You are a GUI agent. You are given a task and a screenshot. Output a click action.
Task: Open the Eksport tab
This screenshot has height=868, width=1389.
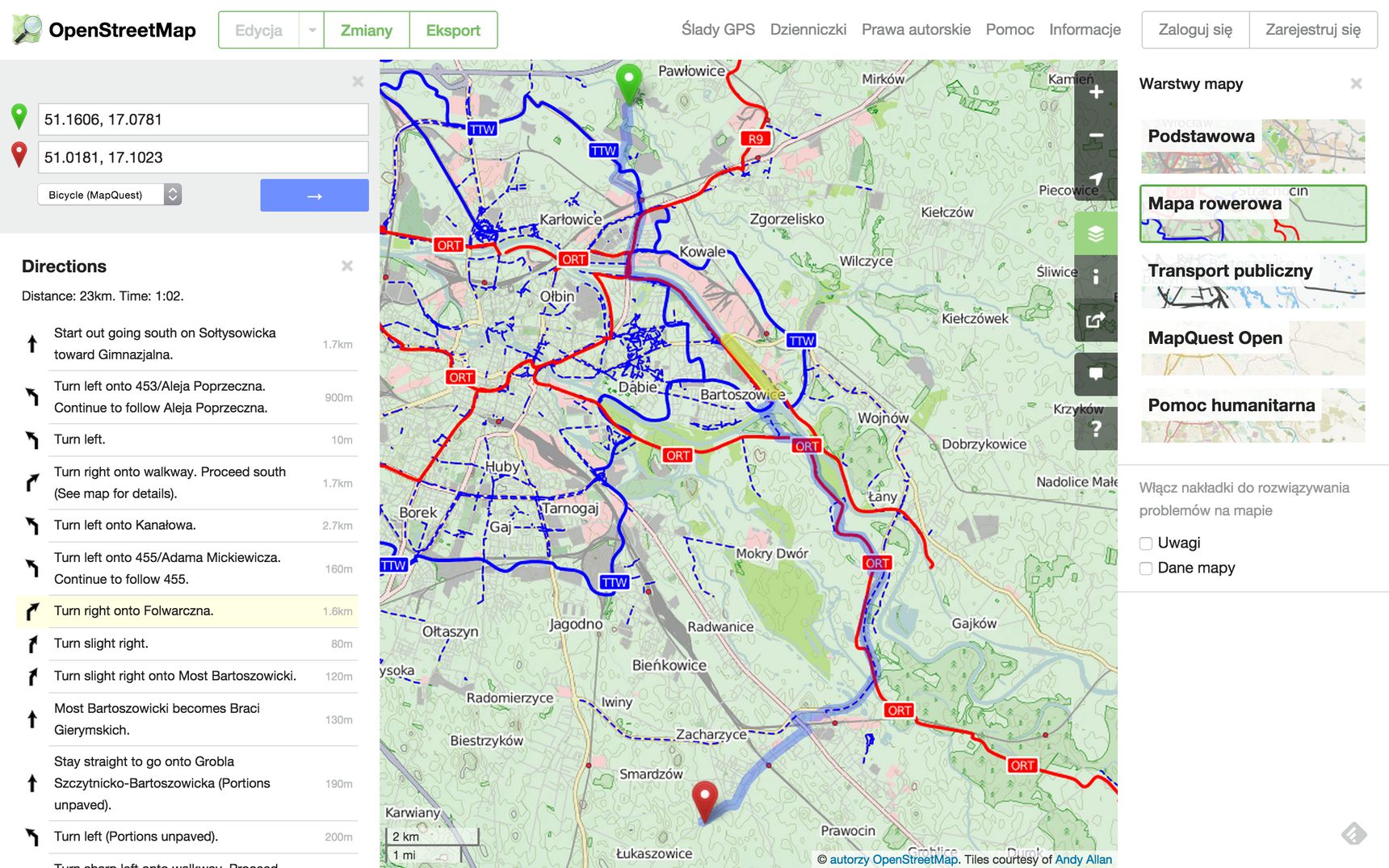click(x=453, y=31)
